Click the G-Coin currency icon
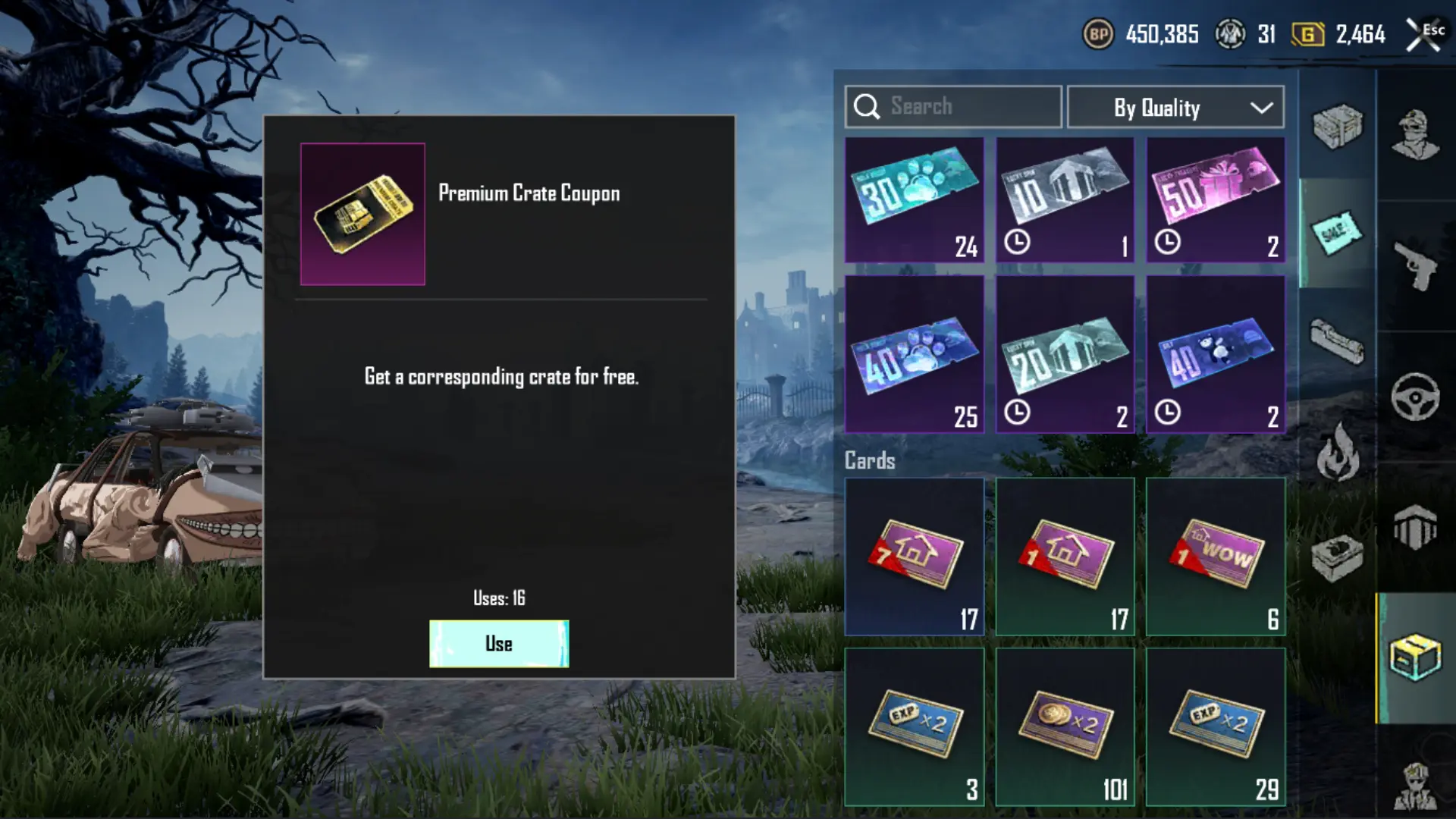The image size is (1456, 819). pyautogui.click(x=1308, y=34)
